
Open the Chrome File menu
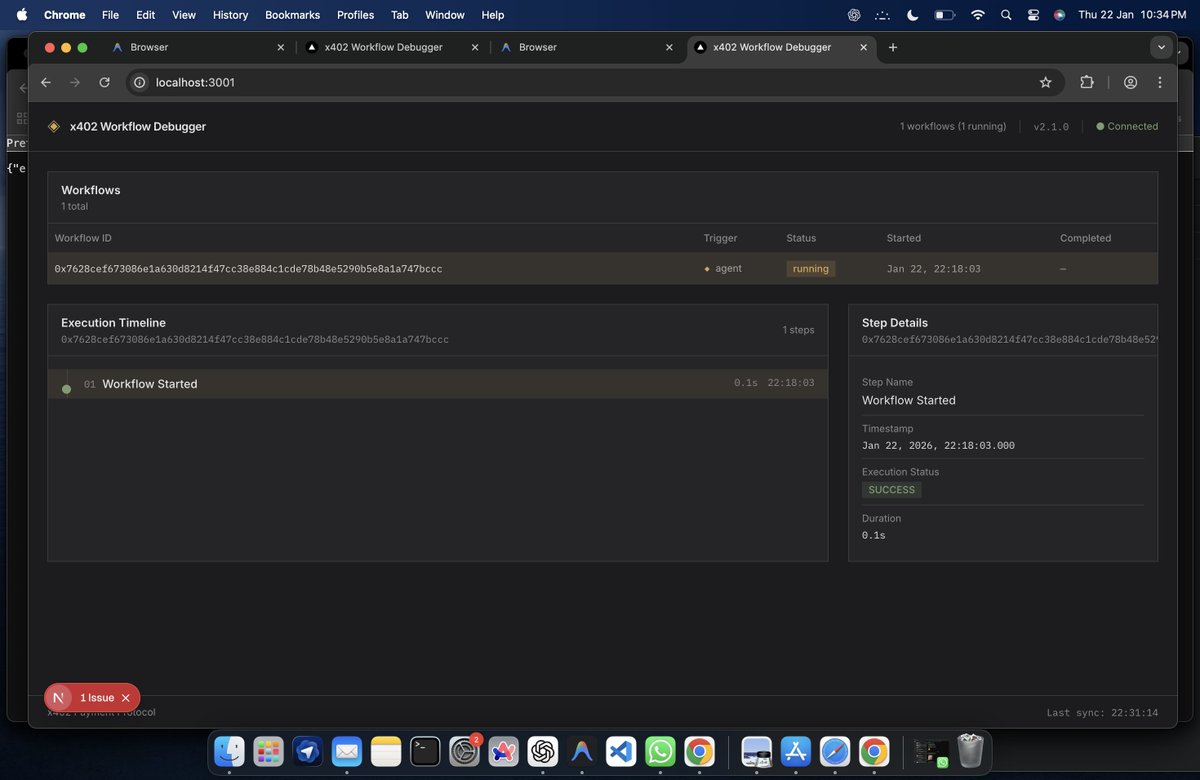point(110,15)
